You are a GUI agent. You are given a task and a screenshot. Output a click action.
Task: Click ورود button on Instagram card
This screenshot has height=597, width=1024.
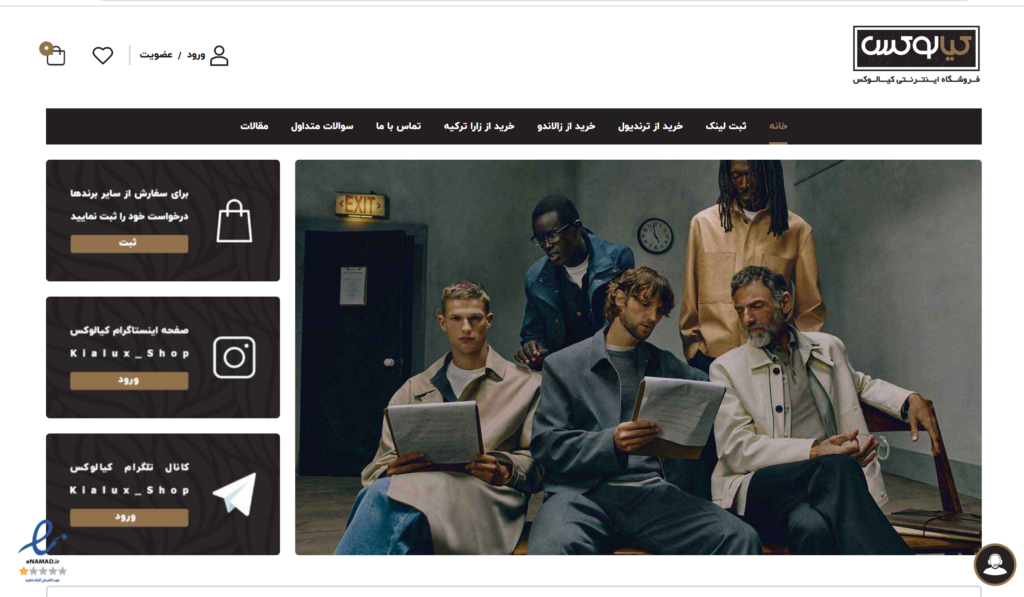[129, 381]
